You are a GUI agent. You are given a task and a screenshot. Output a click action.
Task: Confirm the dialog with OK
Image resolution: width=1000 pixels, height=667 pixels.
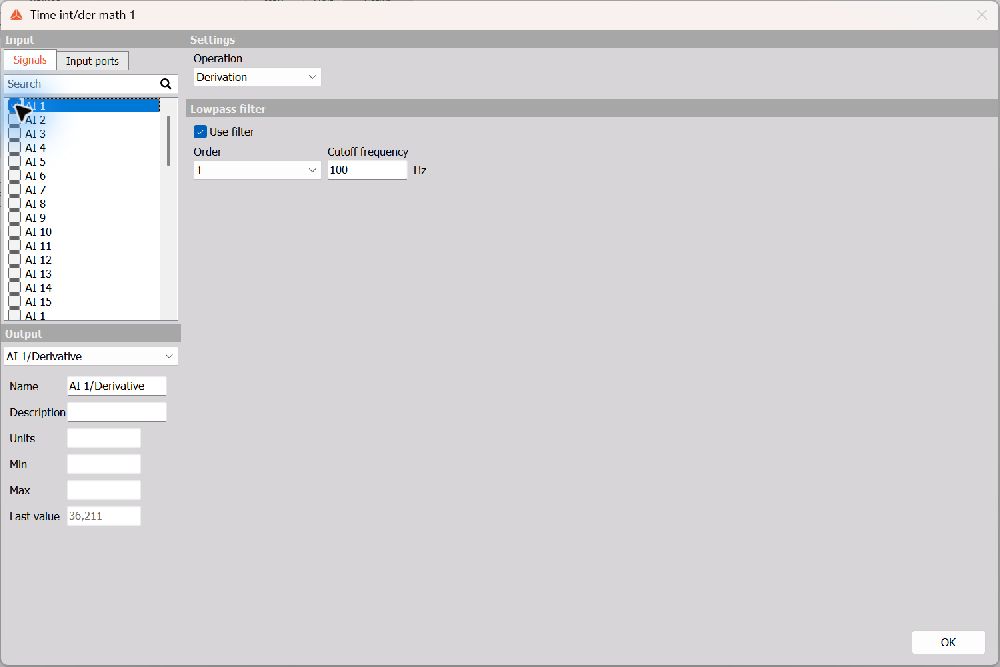[x=948, y=642]
